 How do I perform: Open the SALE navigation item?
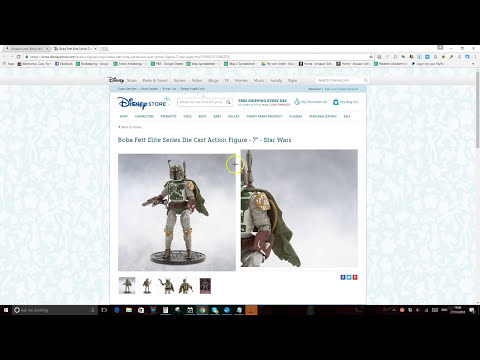pos(347,116)
